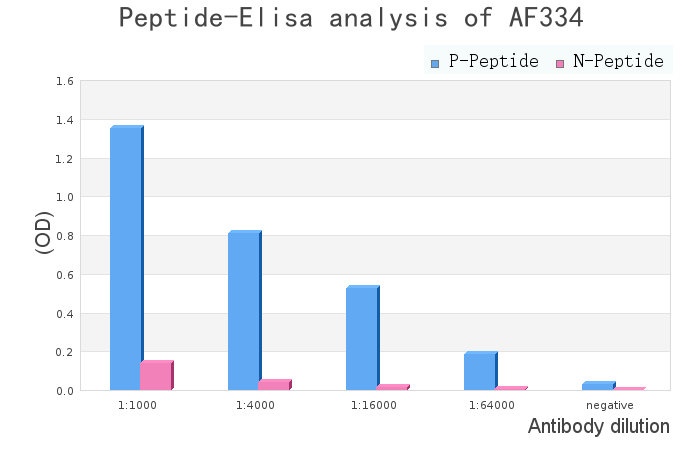Select the blue bar for negative control
This screenshot has width=700, height=450.
598,386
